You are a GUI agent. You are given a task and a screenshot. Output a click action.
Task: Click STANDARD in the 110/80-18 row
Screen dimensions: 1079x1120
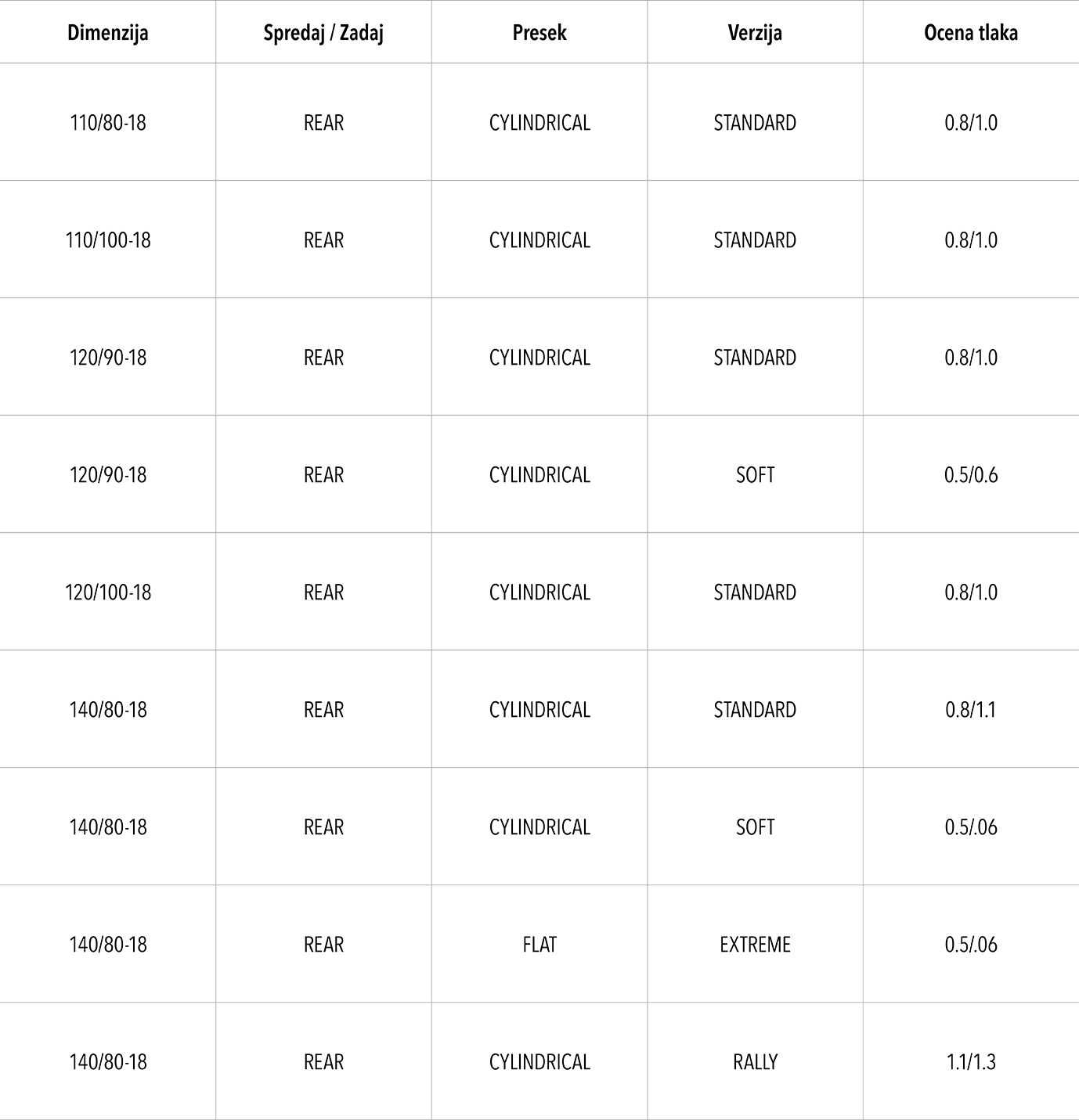point(755,123)
